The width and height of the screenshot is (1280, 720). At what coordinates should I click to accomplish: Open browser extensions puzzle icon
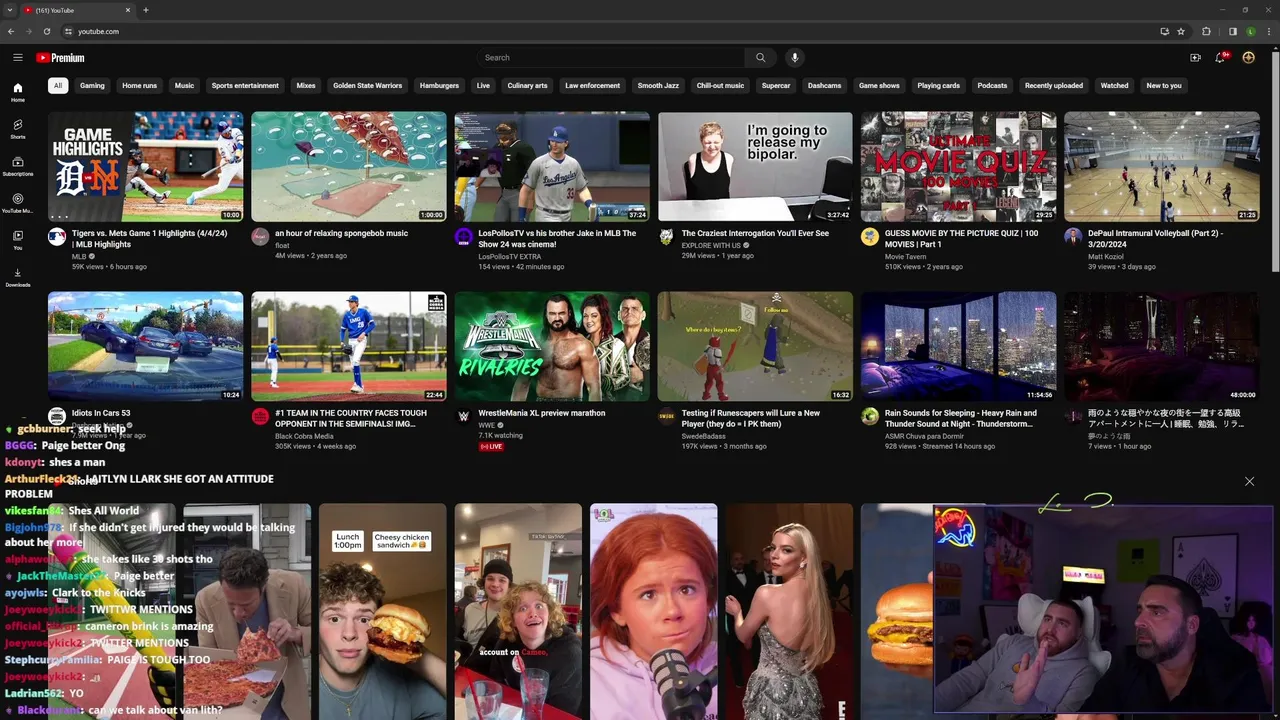[1206, 31]
